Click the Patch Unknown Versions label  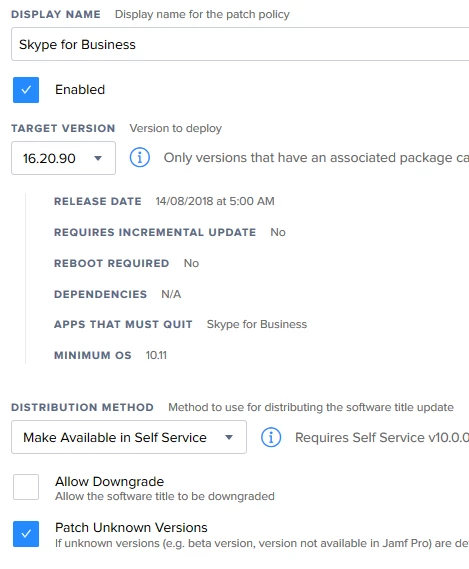click(x=131, y=528)
